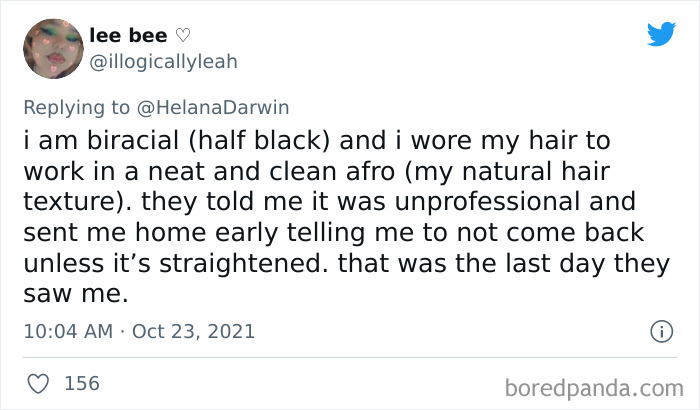Open the lee bee display name

tap(128, 35)
